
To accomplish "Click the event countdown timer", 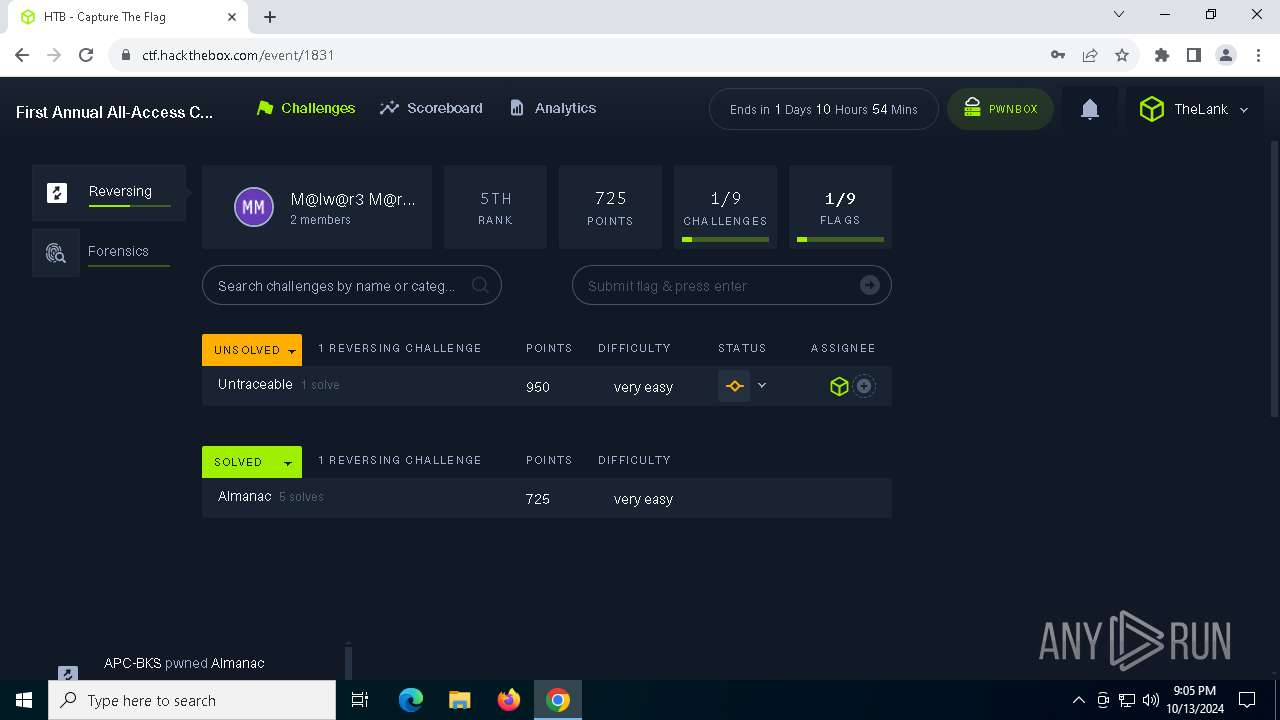I will pos(823,109).
